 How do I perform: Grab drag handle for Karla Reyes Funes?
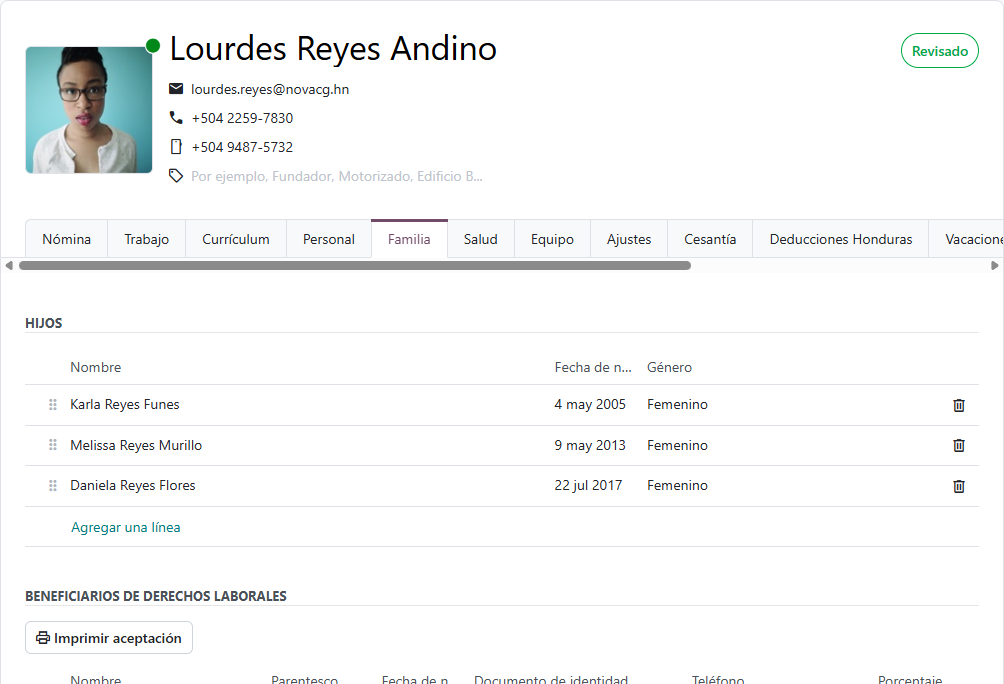tap(53, 404)
